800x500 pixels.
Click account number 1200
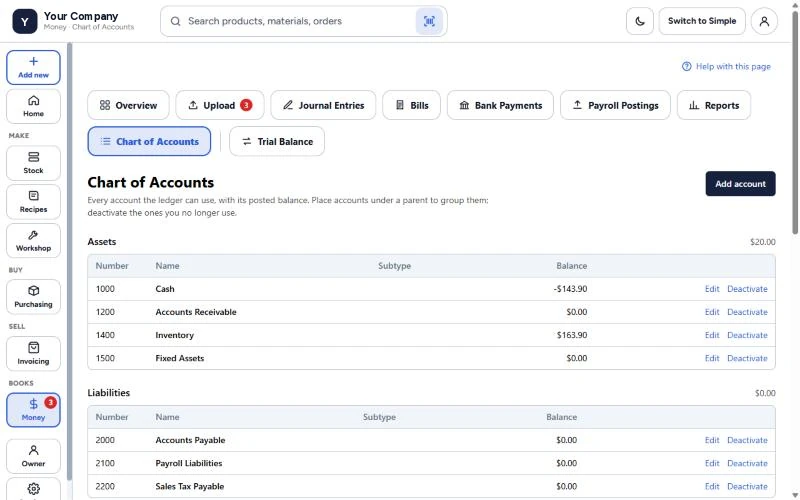105,312
